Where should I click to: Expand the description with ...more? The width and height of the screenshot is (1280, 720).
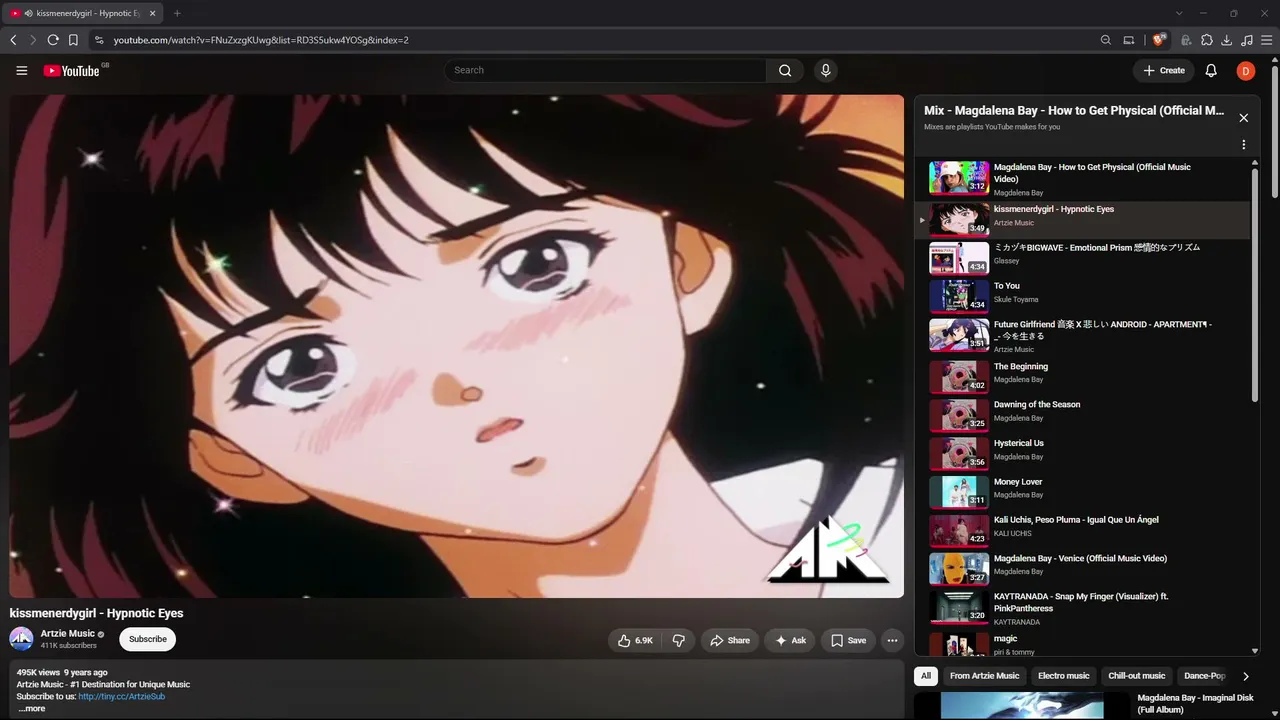click(32, 709)
